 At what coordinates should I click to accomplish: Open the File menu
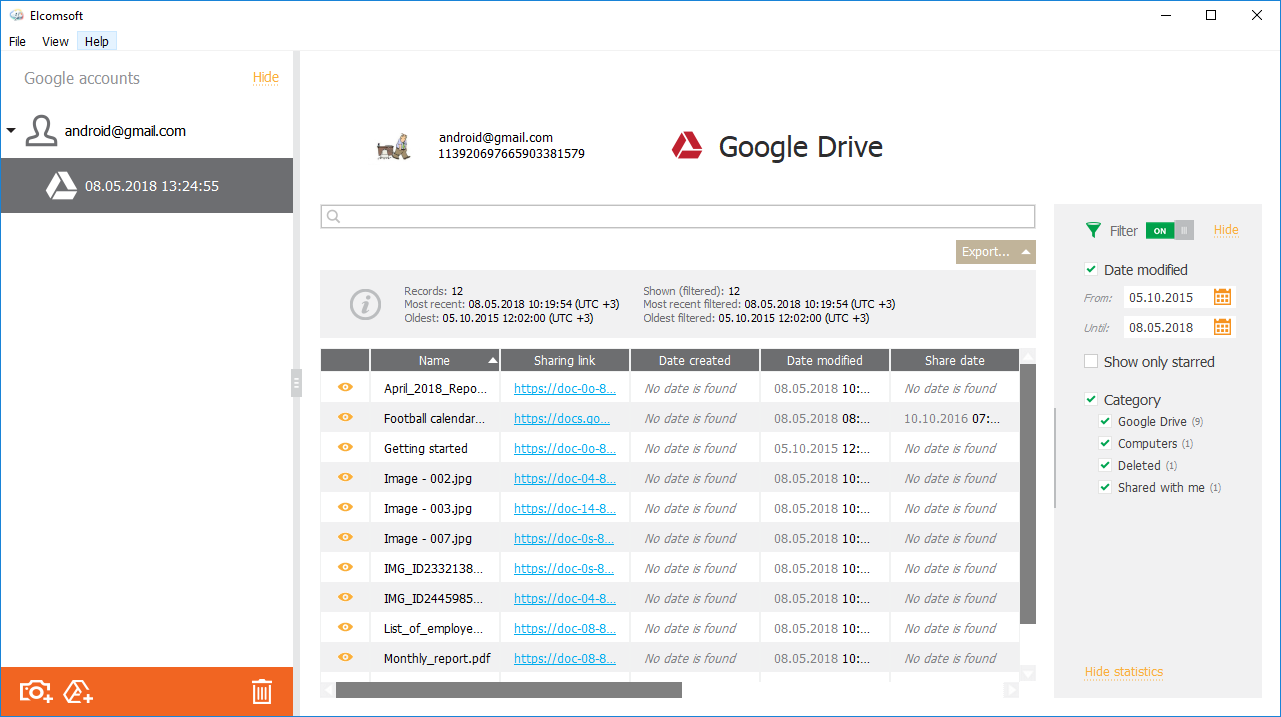[17, 41]
